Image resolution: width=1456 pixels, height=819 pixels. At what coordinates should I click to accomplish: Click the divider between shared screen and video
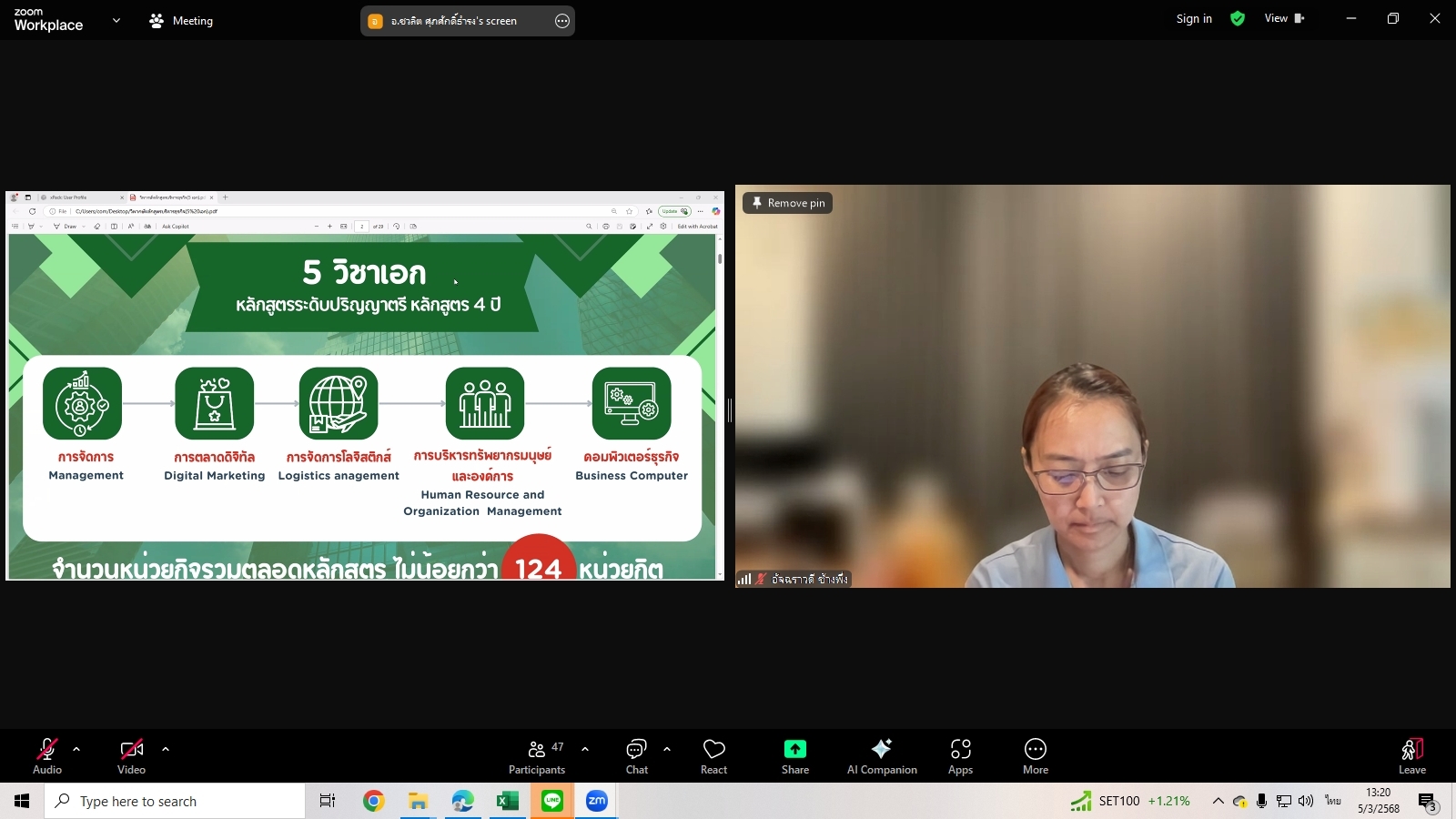click(x=730, y=409)
